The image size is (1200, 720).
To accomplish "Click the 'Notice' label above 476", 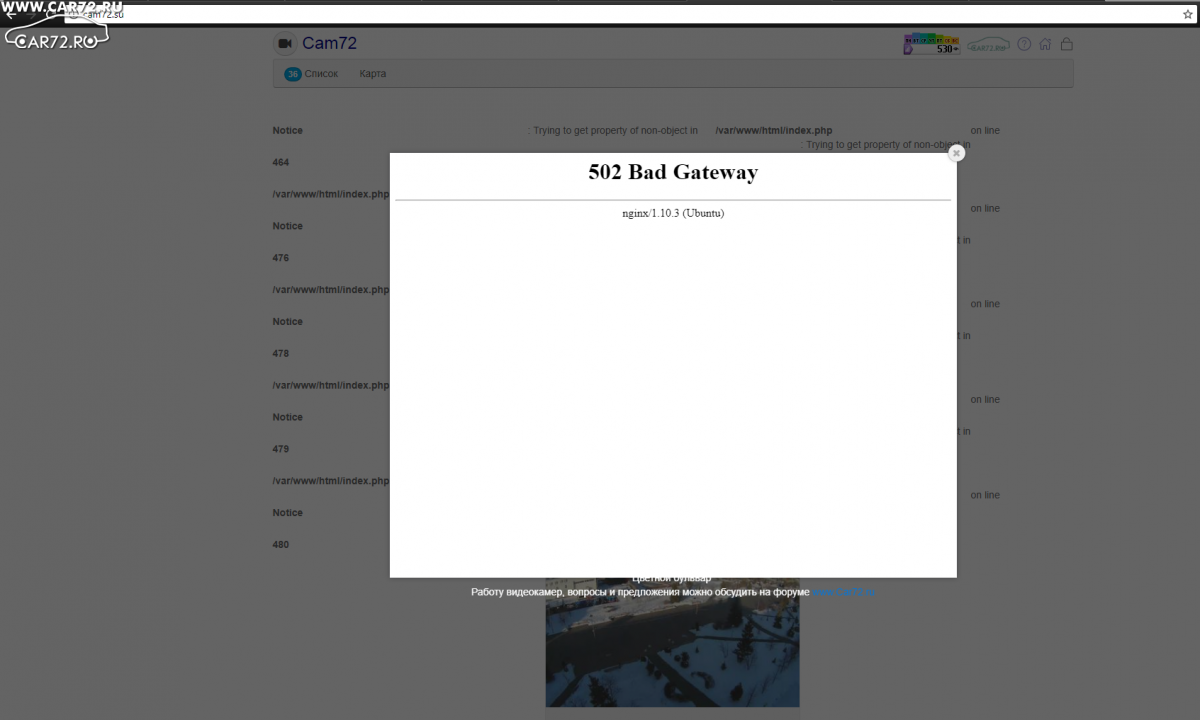I will pos(287,226).
